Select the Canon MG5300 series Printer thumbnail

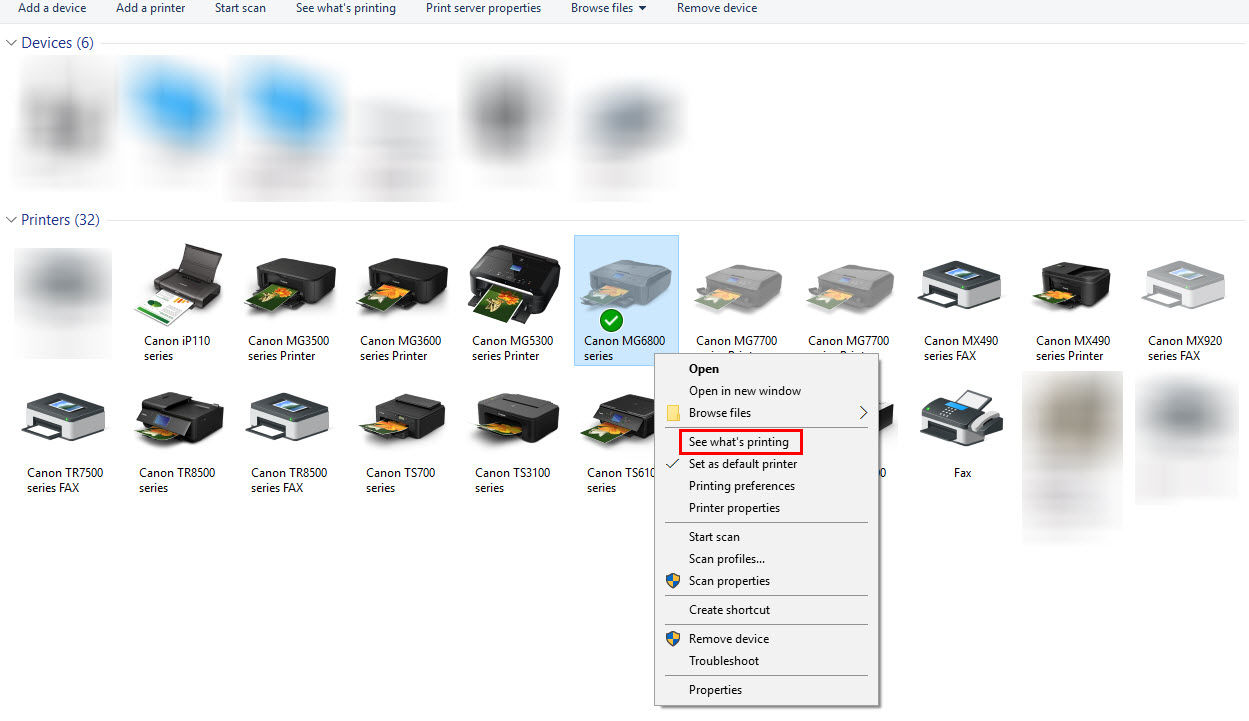513,283
